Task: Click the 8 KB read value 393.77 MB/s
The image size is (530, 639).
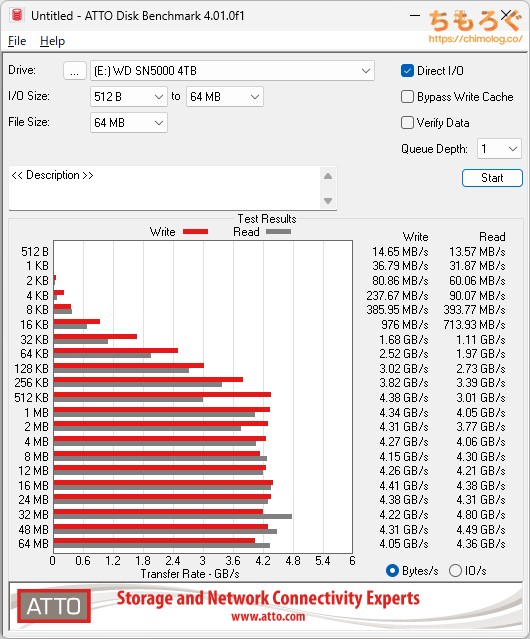Action: pyautogui.click(x=475, y=310)
